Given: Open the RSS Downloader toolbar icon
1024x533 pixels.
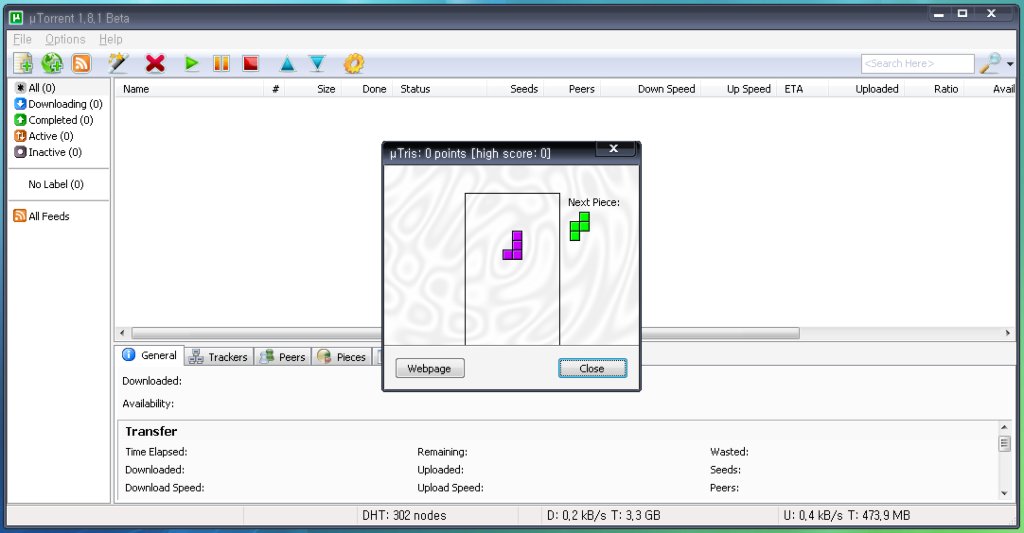Looking at the screenshot, I should [82, 63].
